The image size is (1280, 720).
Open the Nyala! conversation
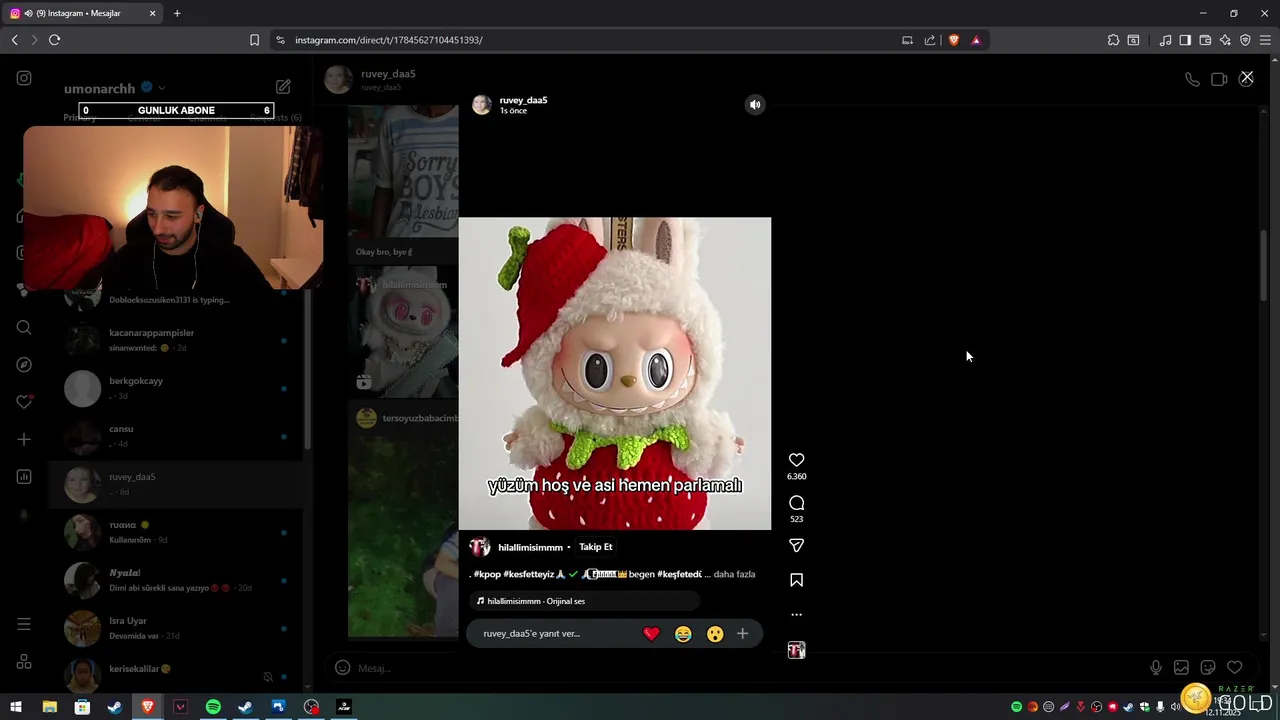pyautogui.click(x=175, y=580)
